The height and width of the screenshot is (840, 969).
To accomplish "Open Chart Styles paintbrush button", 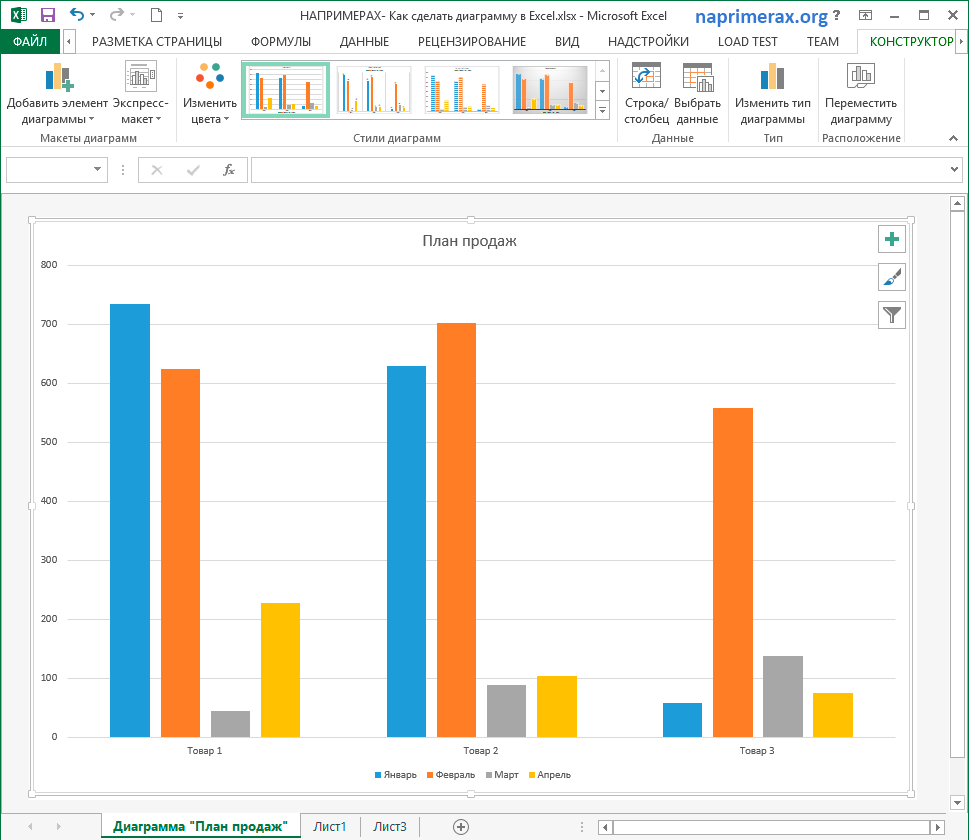I will coord(891,277).
